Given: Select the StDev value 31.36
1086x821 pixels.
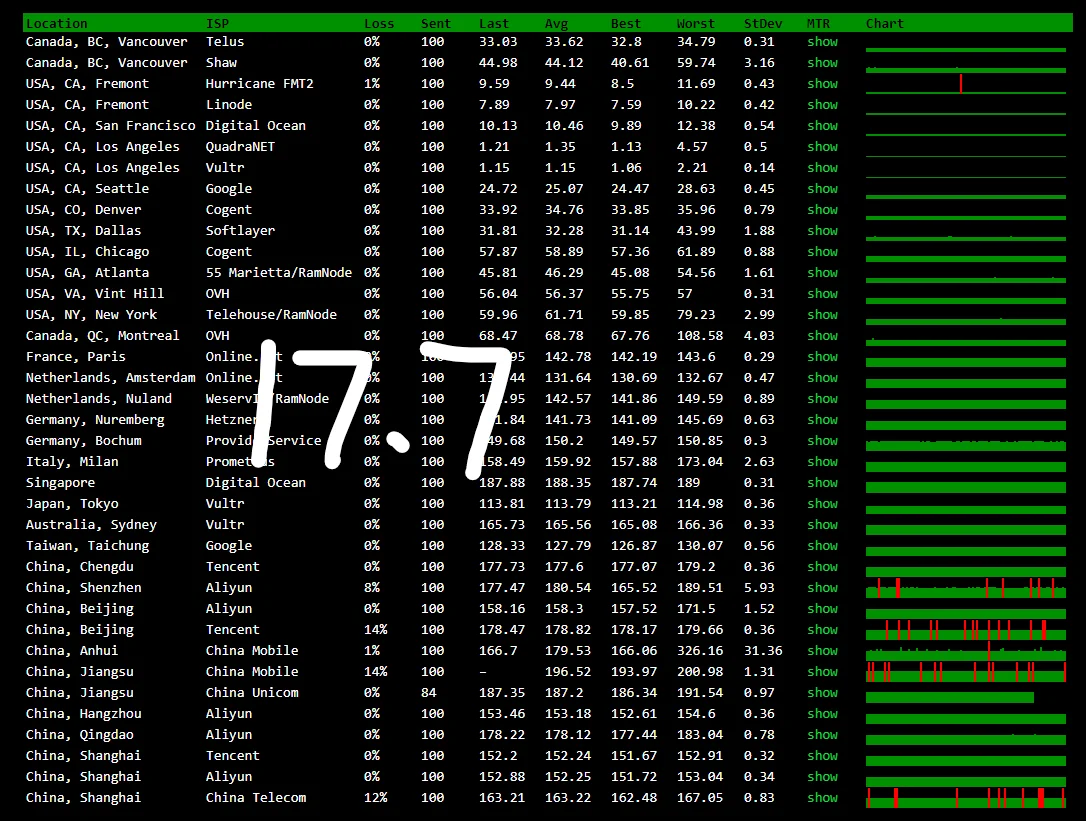Looking at the screenshot, I should coord(763,651).
